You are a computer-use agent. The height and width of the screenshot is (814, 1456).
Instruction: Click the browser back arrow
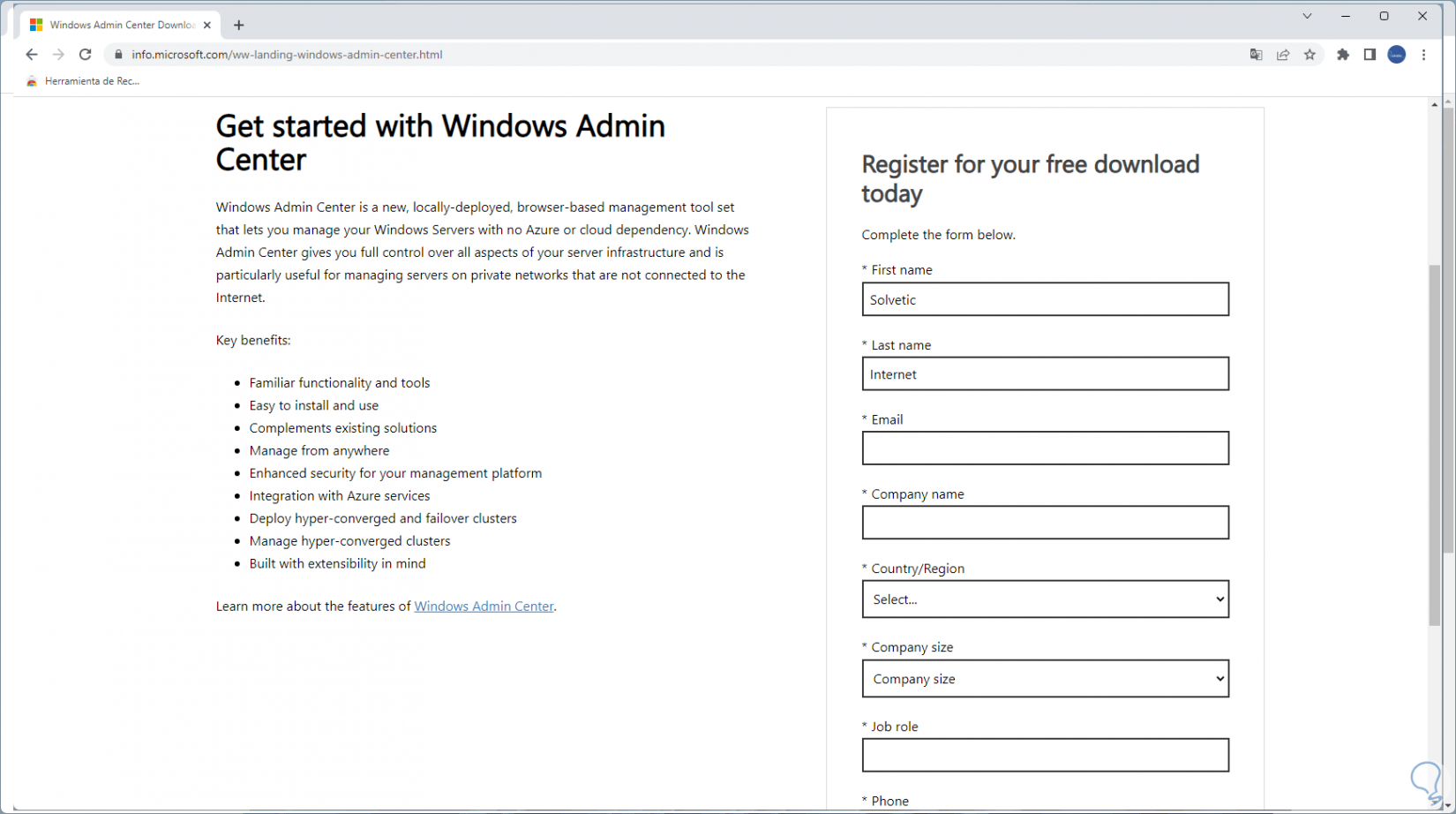pyautogui.click(x=32, y=55)
